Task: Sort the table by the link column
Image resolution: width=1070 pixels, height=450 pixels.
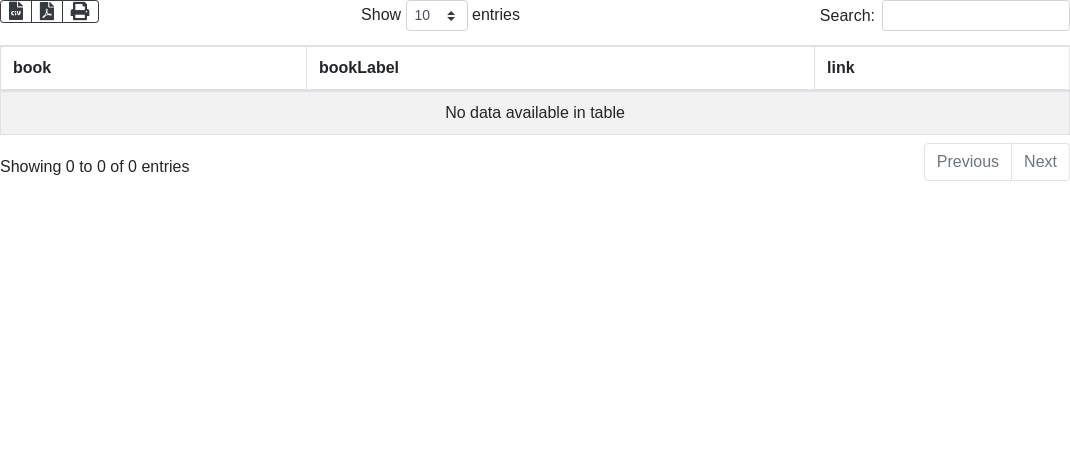Action: (x=841, y=68)
